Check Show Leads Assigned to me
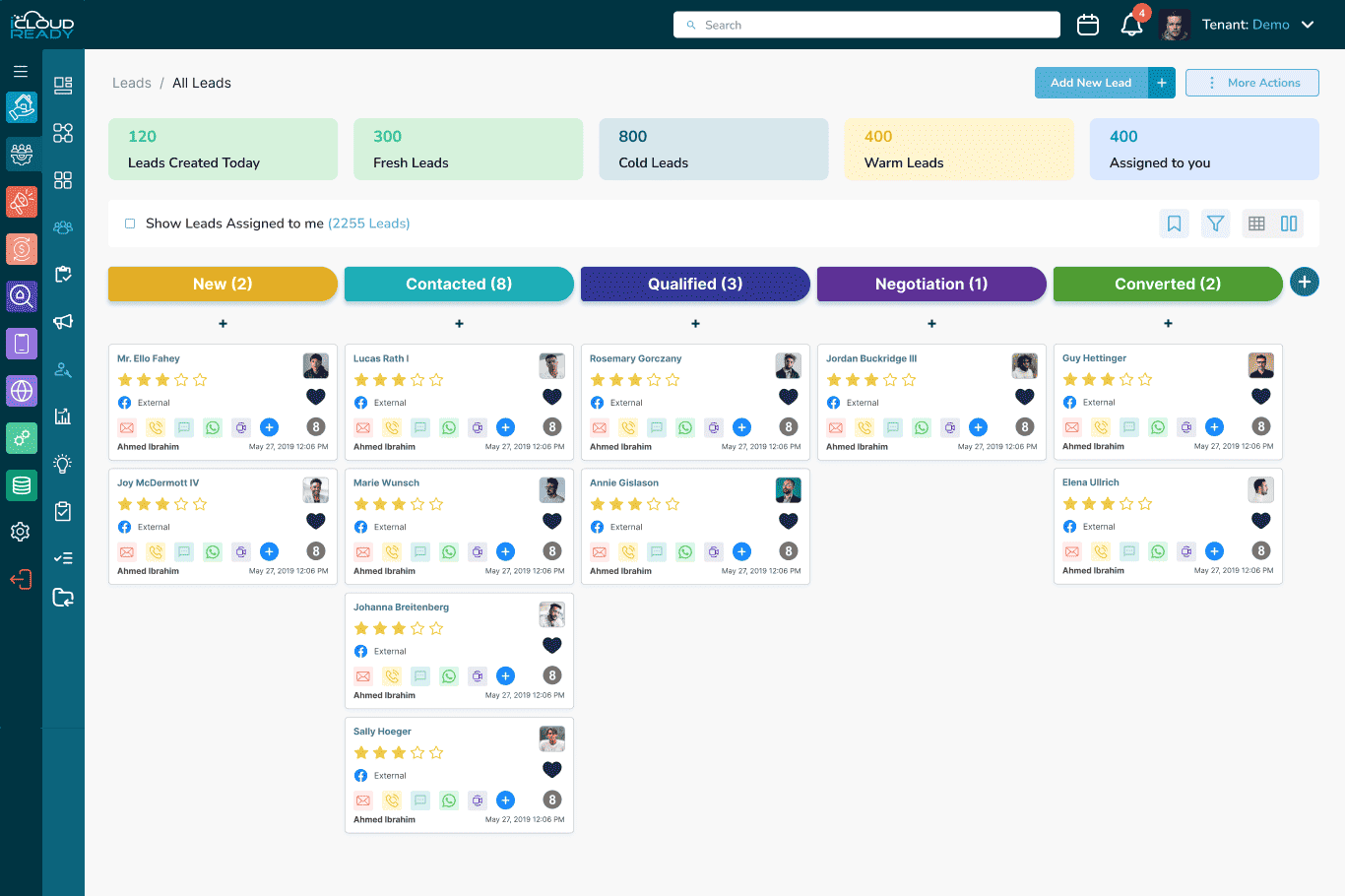This screenshot has height=896, width=1345. click(130, 224)
